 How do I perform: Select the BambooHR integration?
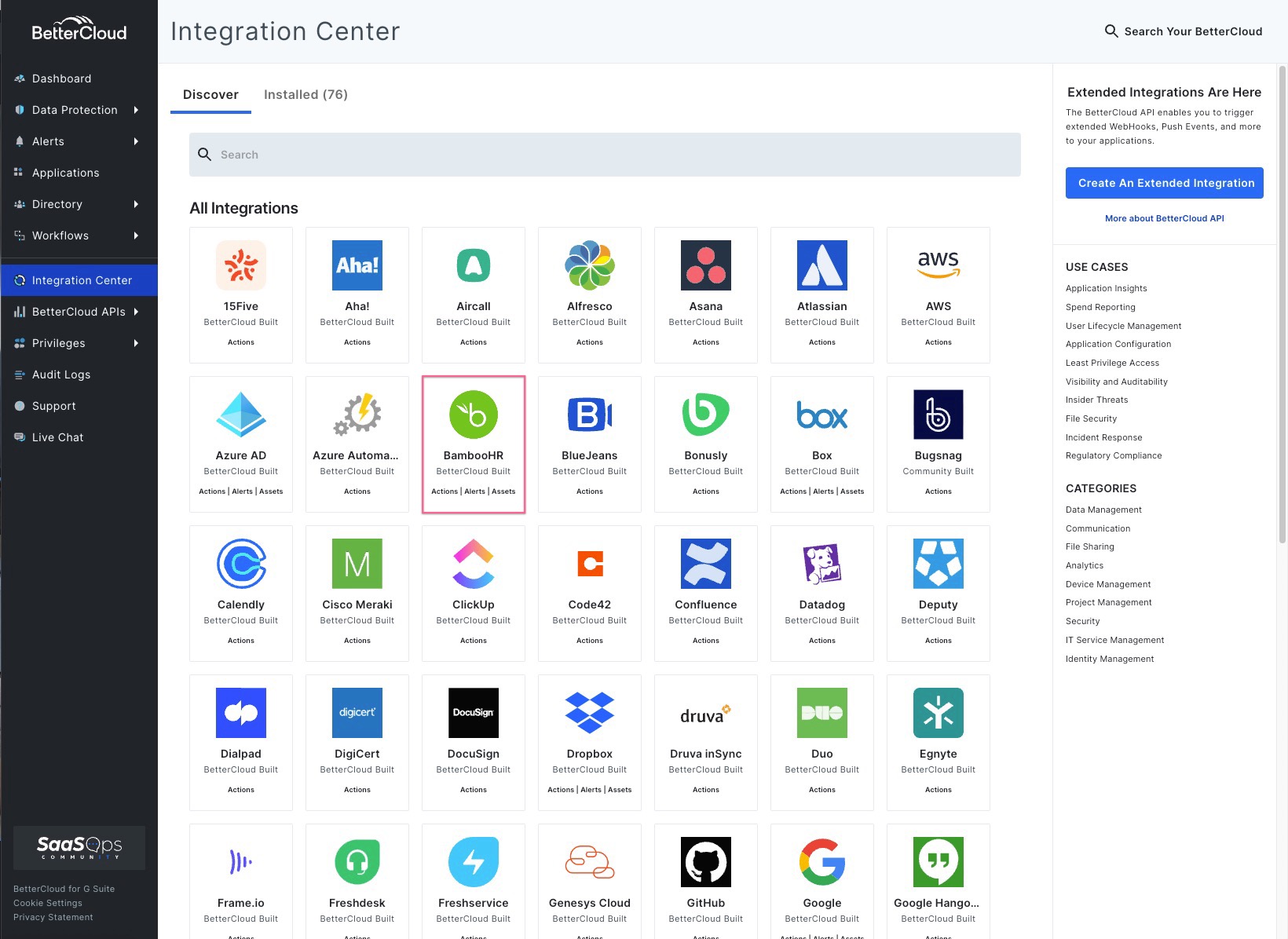[473, 444]
